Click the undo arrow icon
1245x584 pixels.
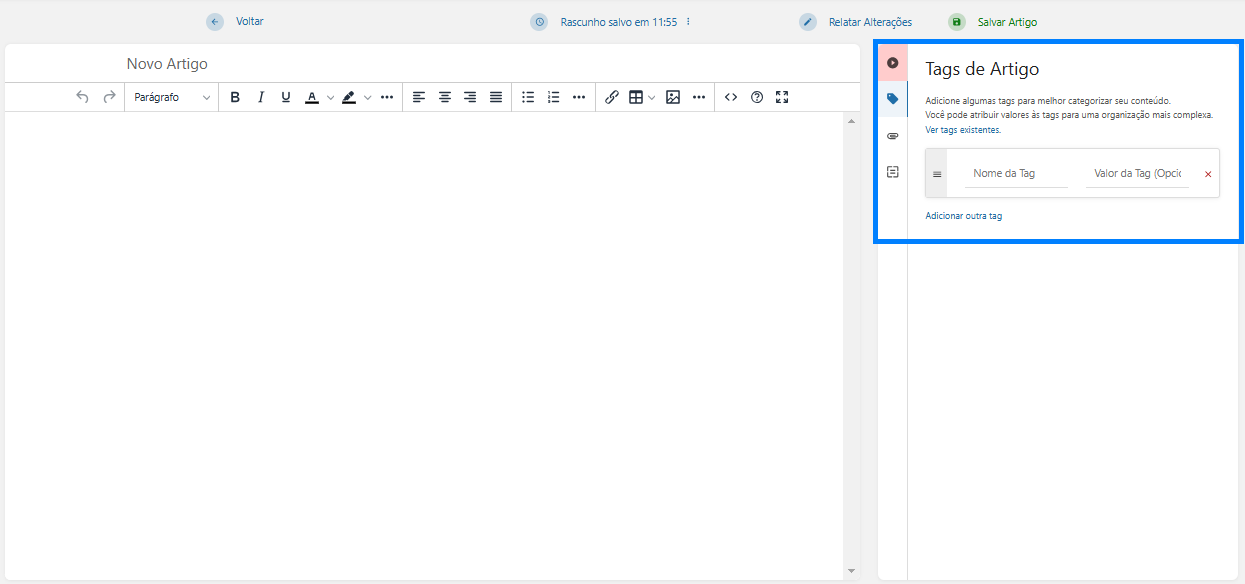click(82, 97)
